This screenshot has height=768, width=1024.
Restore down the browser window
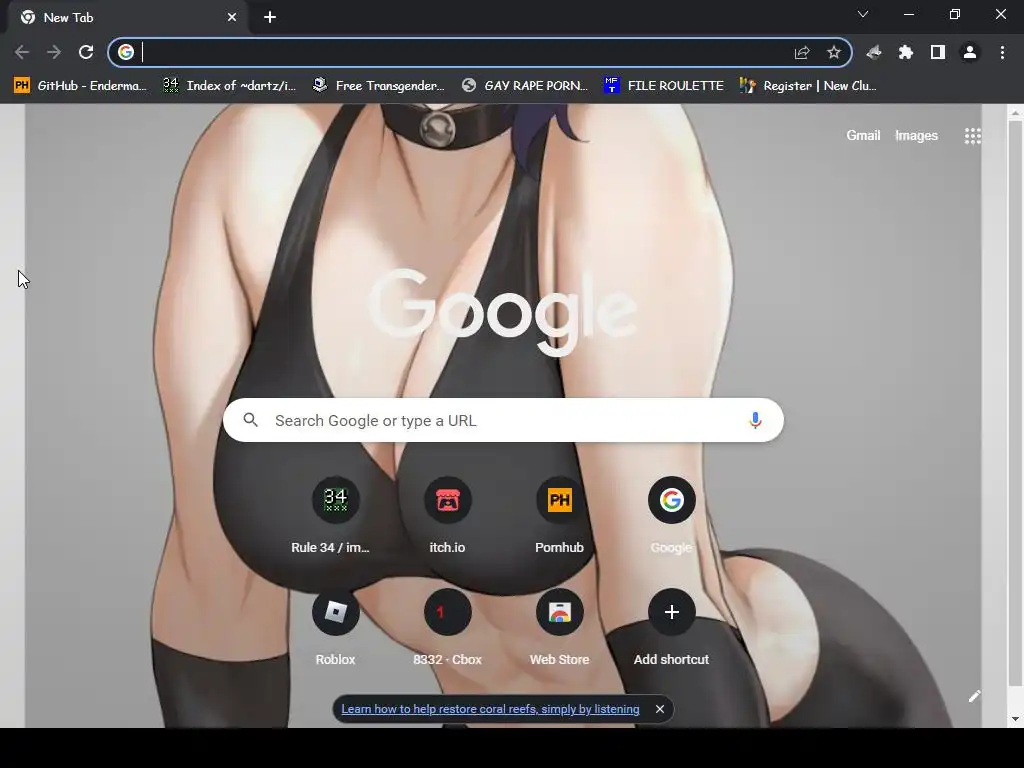(x=955, y=14)
